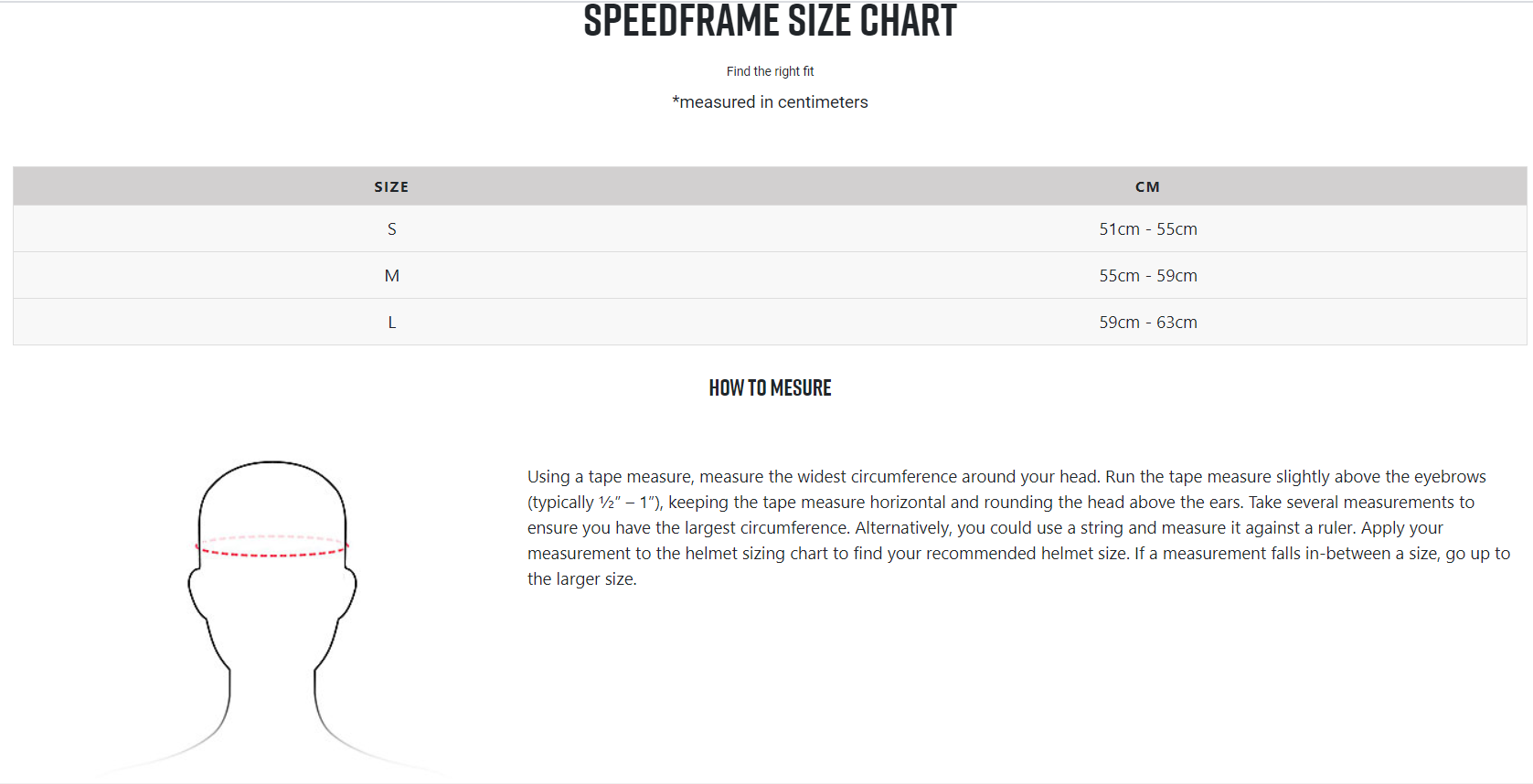
Task: Click the left ear of the head illustration
Action: (x=195, y=589)
